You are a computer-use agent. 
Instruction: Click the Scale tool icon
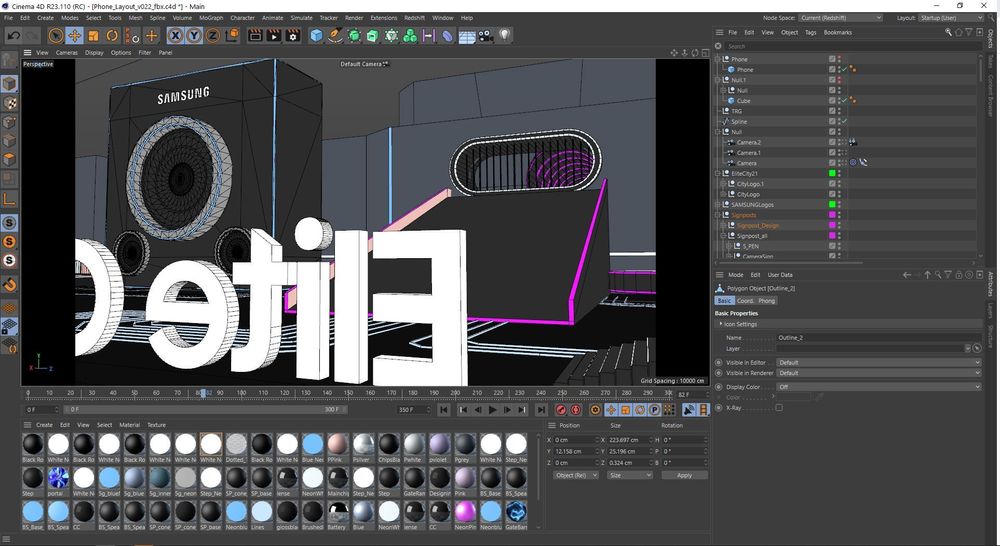[x=93, y=35]
